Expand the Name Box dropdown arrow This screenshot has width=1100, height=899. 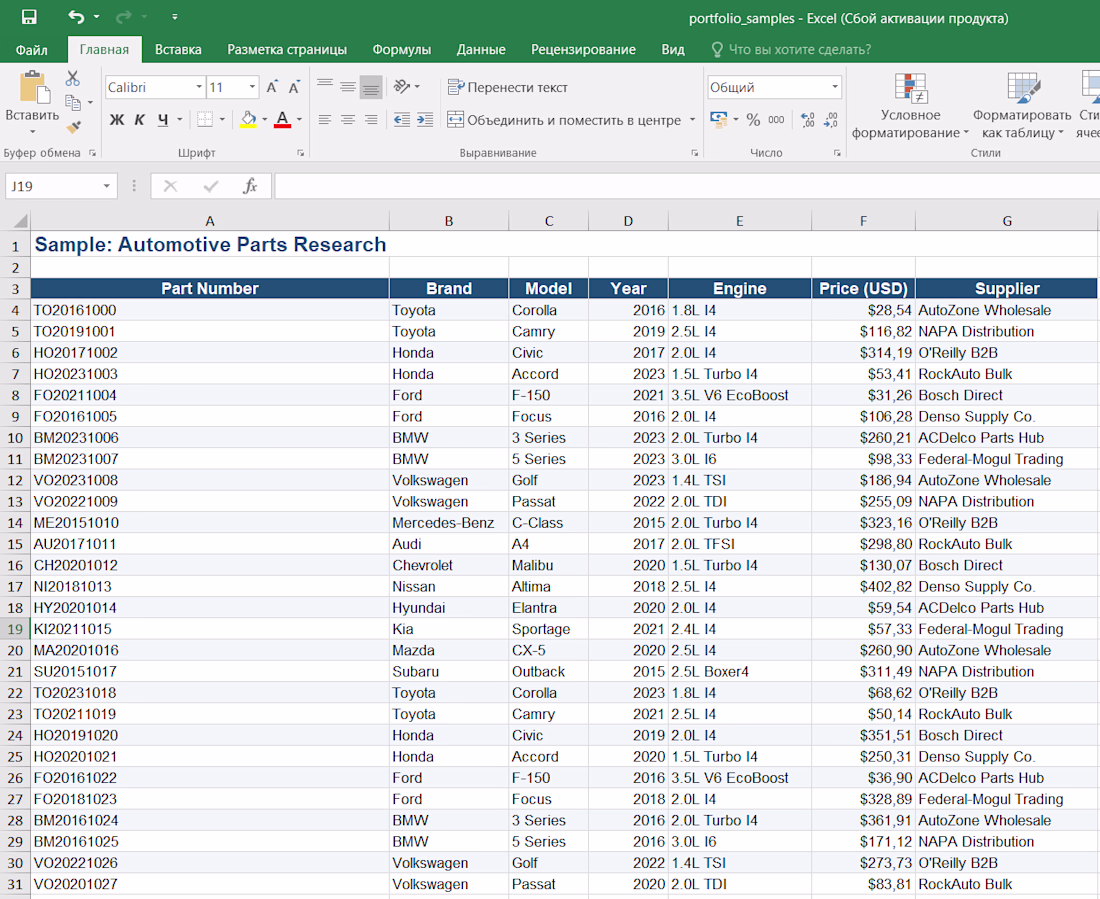click(x=107, y=186)
